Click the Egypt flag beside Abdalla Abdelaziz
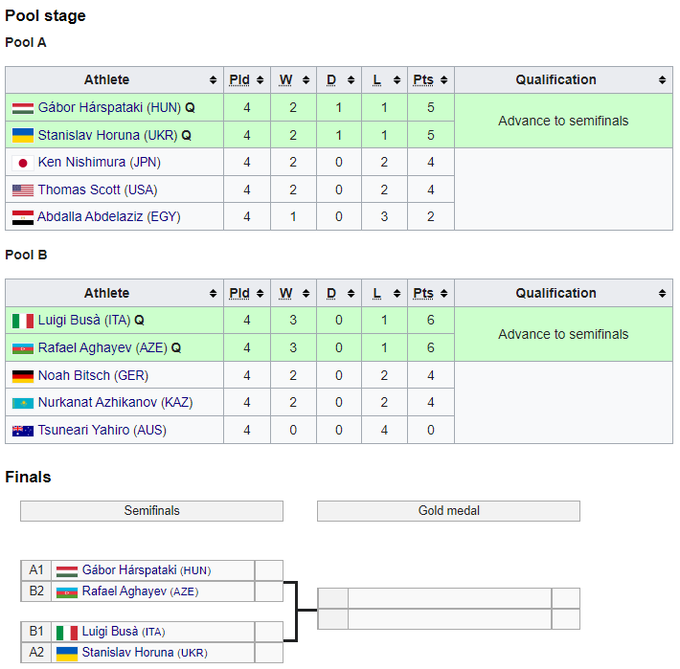The height and width of the screenshot is (669, 680). coord(22,217)
